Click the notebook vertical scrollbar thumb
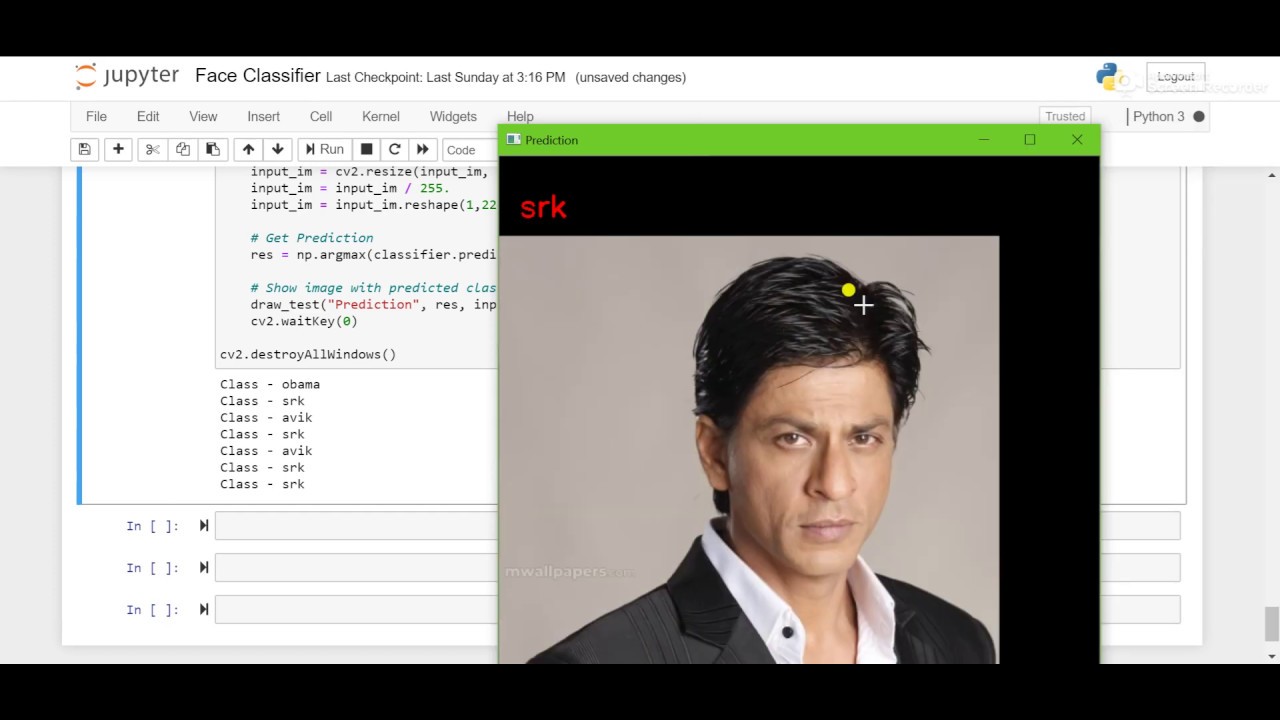Screen dimensions: 1280x720 point(1272,623)
